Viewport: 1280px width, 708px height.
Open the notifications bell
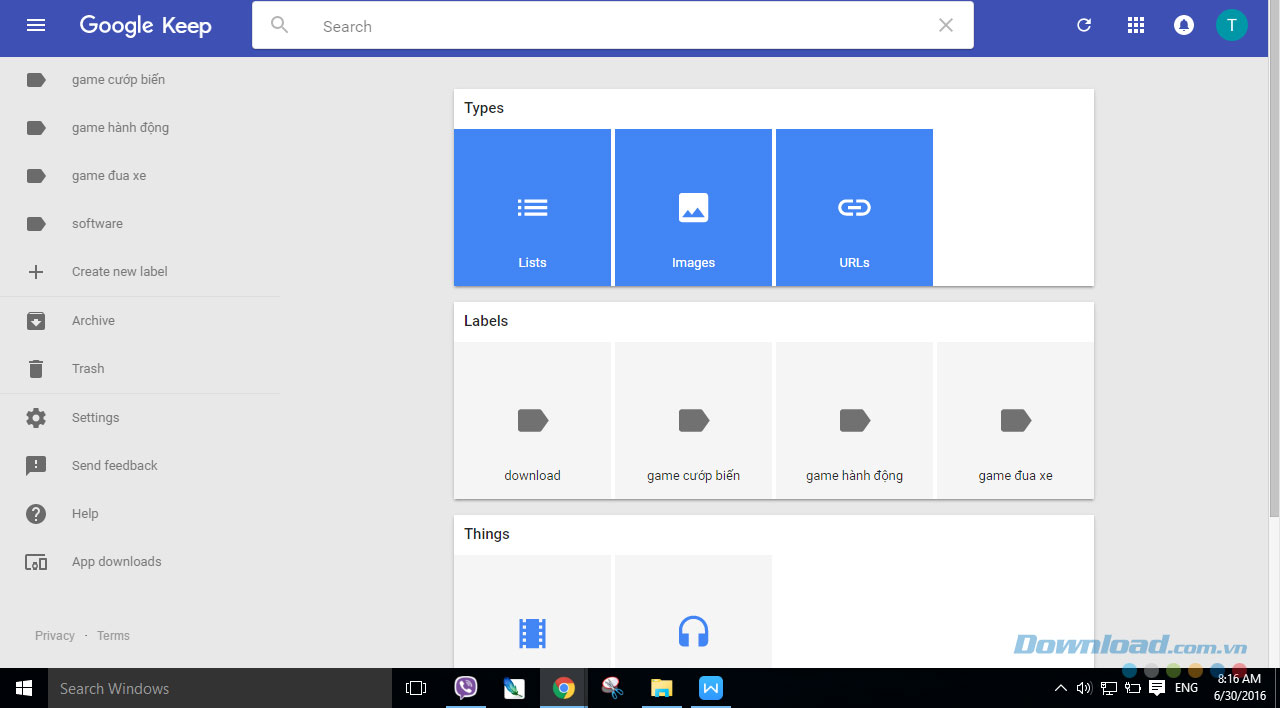click(1184, 26)
